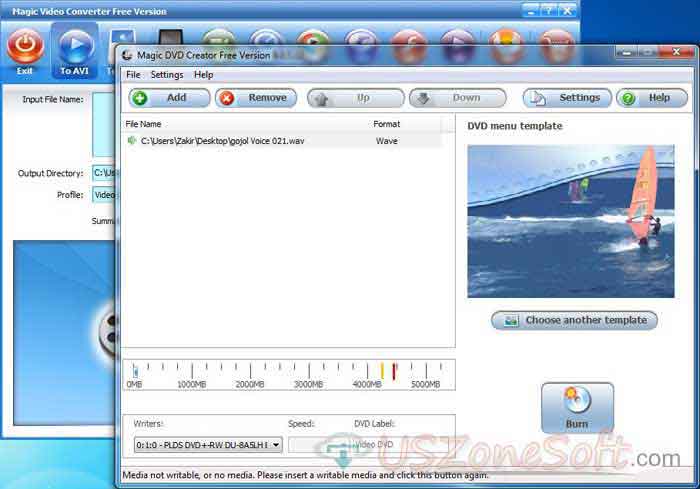The image size is (700, 489).
Task: Click Choose another template button
Action: tap(574, 320)
